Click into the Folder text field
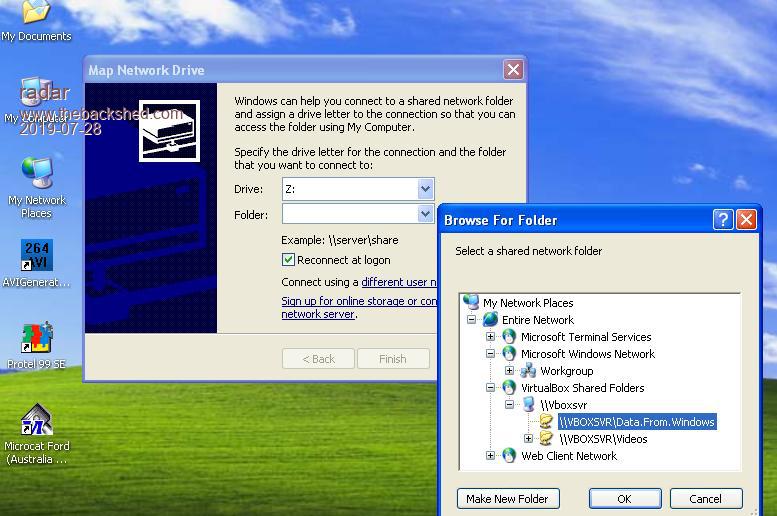777x516 pixels. pyautogui.click(x=349, y=214)
